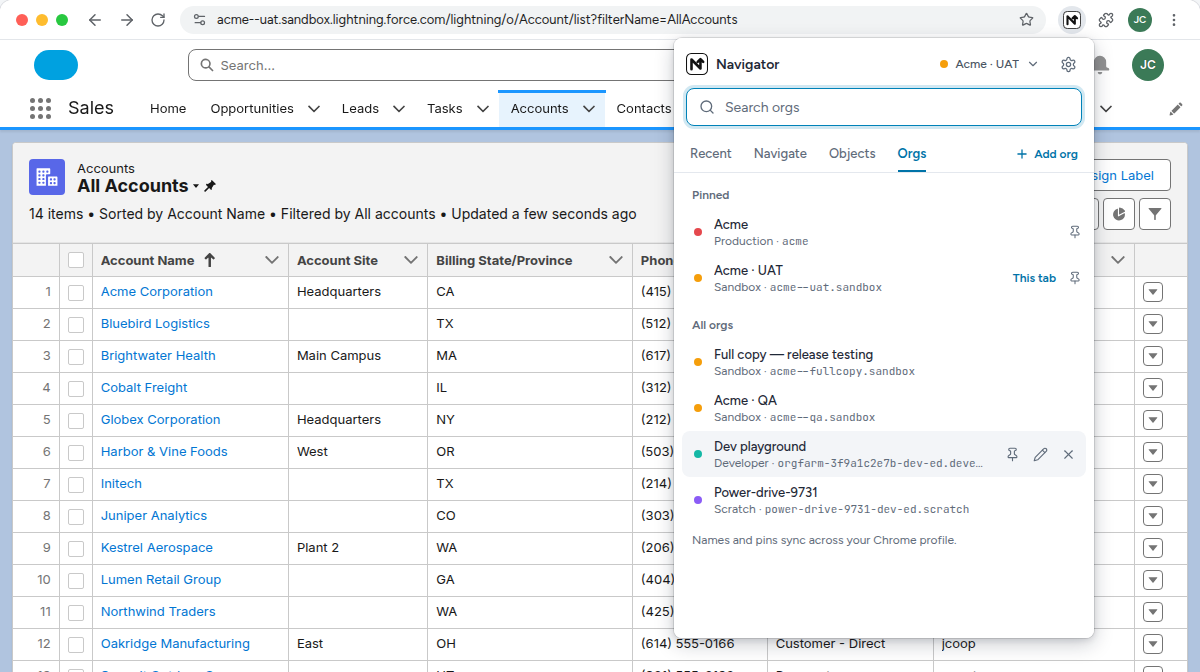Remove the Dev playground org
Image resolution: width=1200 pixels, height=672 pixels.
(x=1068, y=454)
